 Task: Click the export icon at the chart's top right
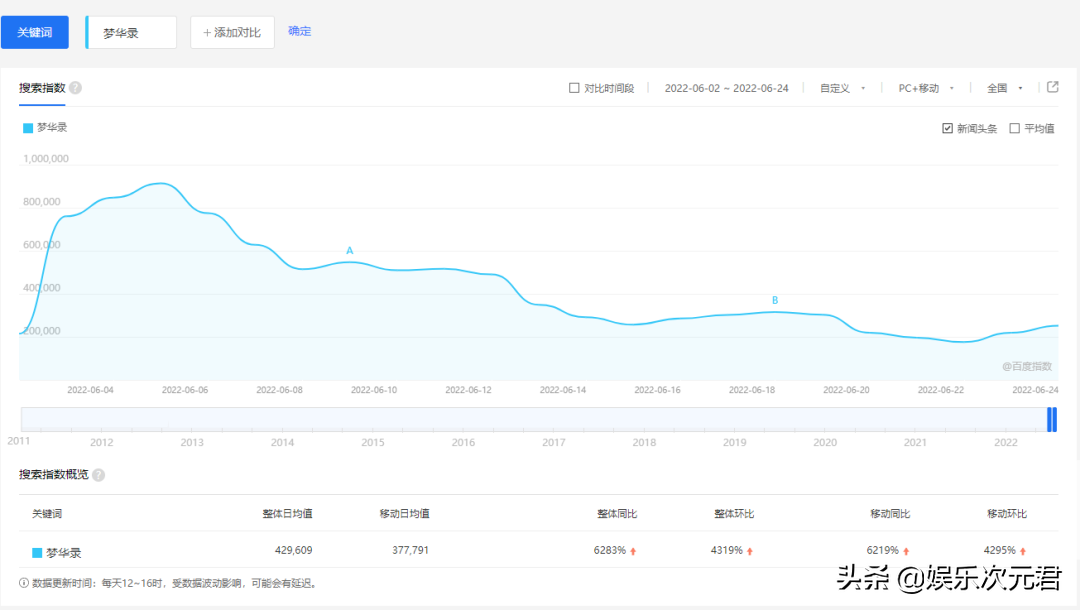(1052, 87)
